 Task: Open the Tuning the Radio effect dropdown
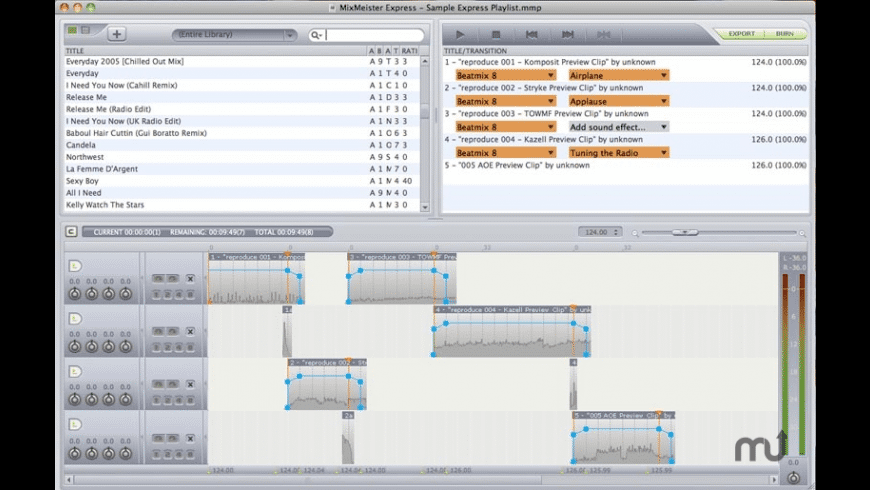619,153
